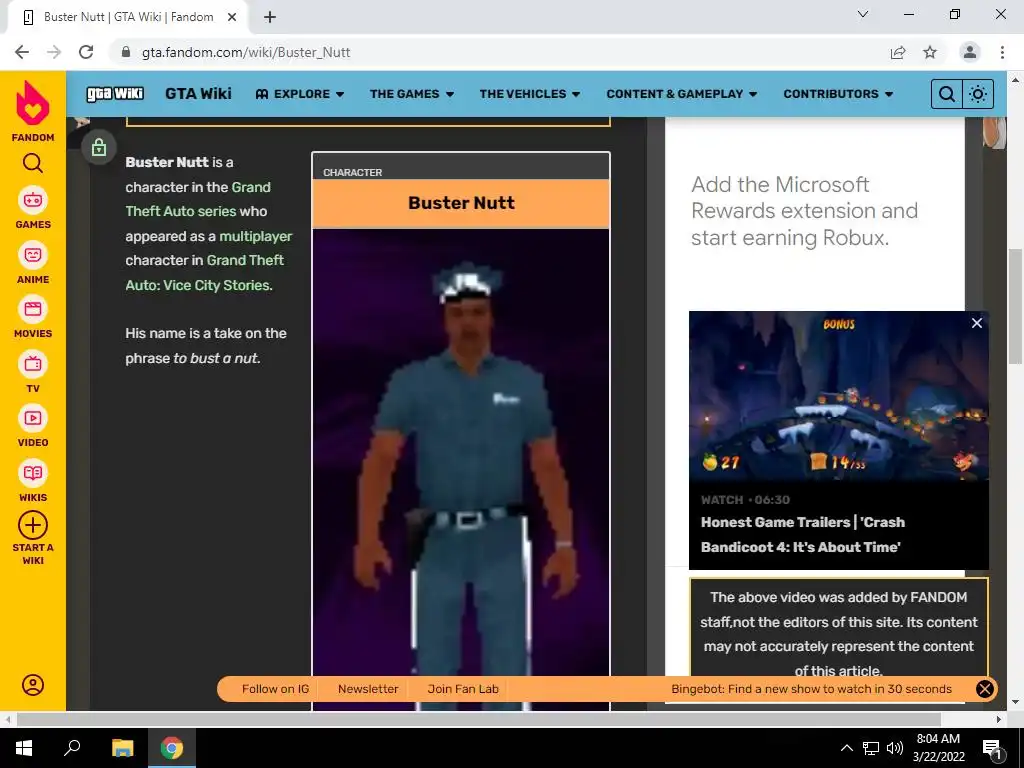This screenshot has height=768, width=1024.
Task: Open the Movies section in sidebar
Action: (33, 317)
